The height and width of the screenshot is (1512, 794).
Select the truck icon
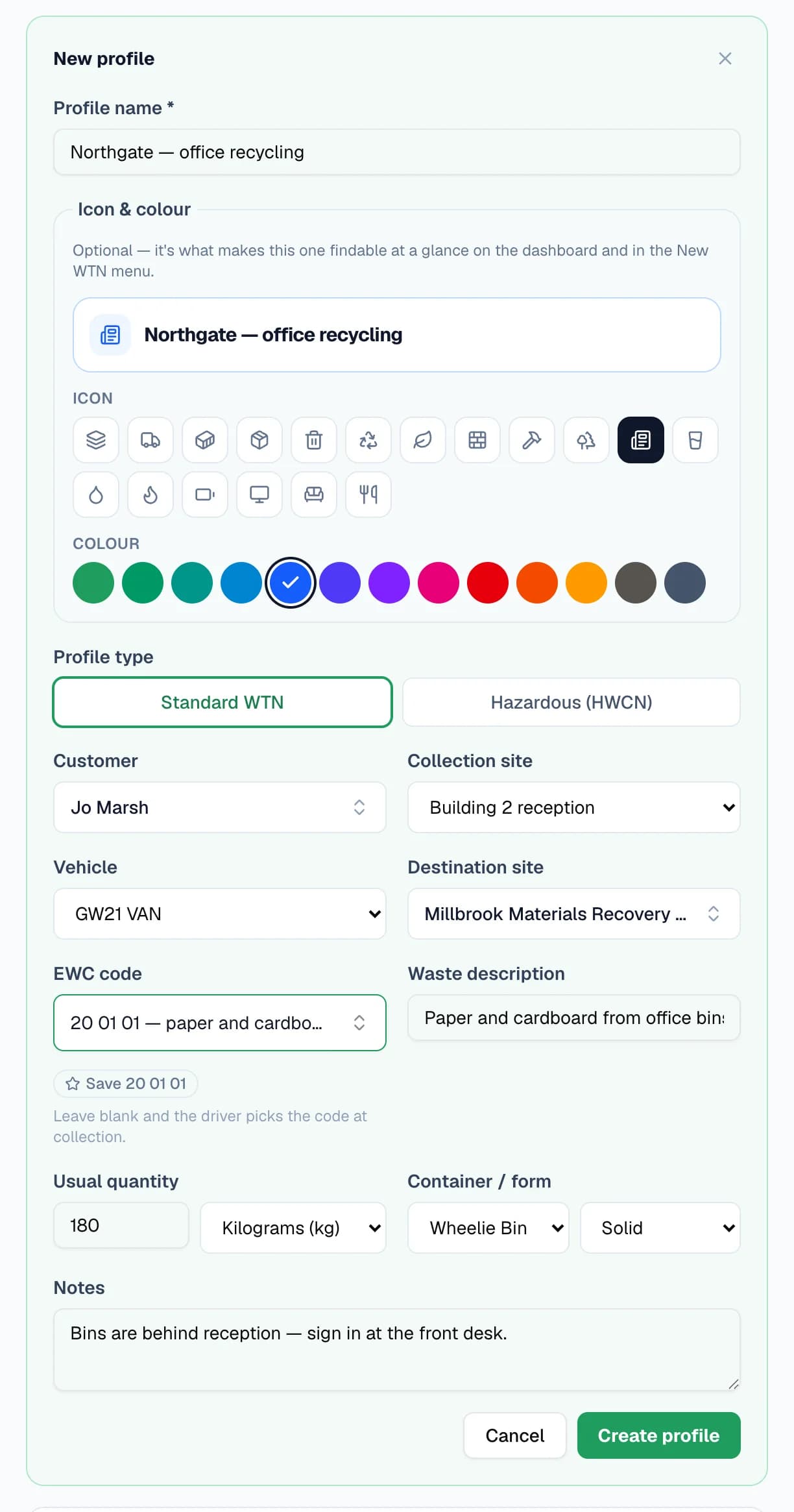150,440
